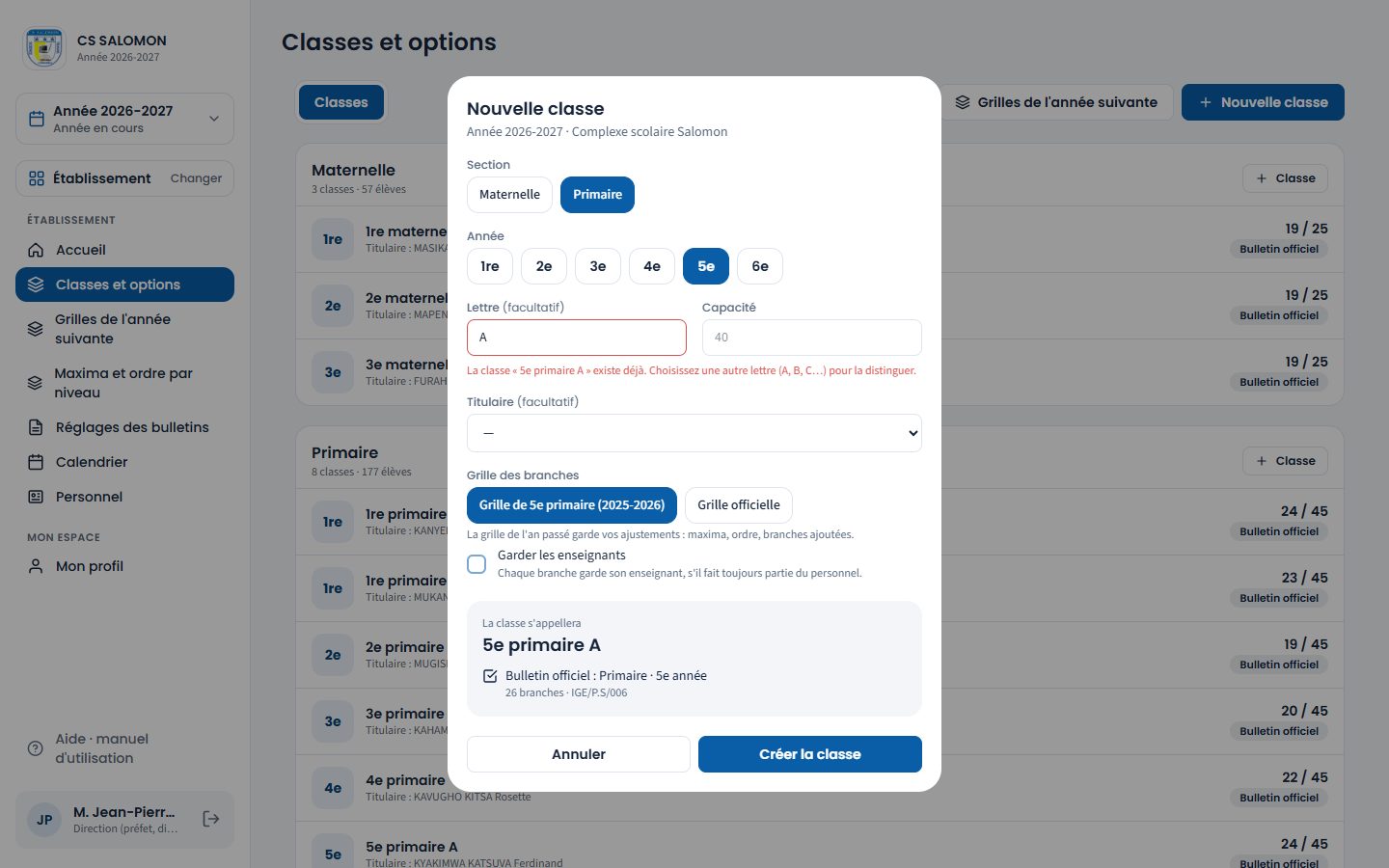Click the Classes et options layers icon in the sidebar

click(36, 285)
